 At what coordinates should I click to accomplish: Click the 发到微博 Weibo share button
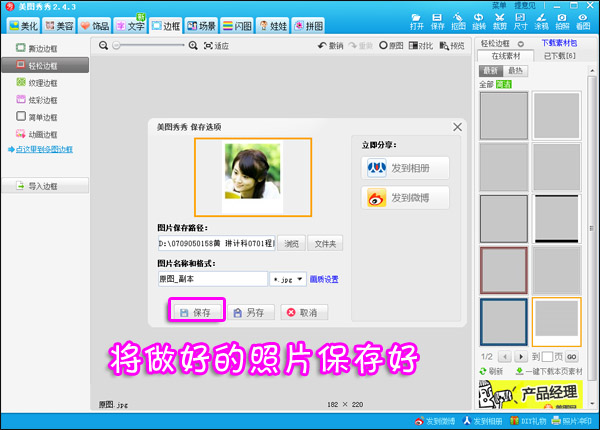(x=405, y=198)
